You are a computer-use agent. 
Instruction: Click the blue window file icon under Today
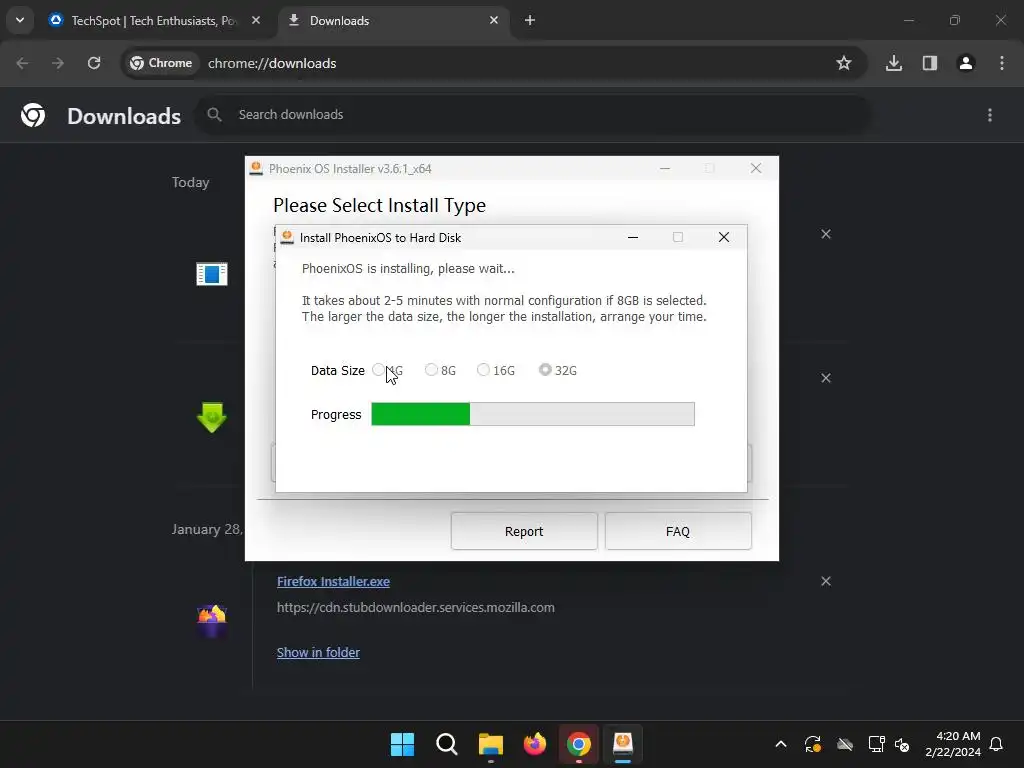[212, 274]
